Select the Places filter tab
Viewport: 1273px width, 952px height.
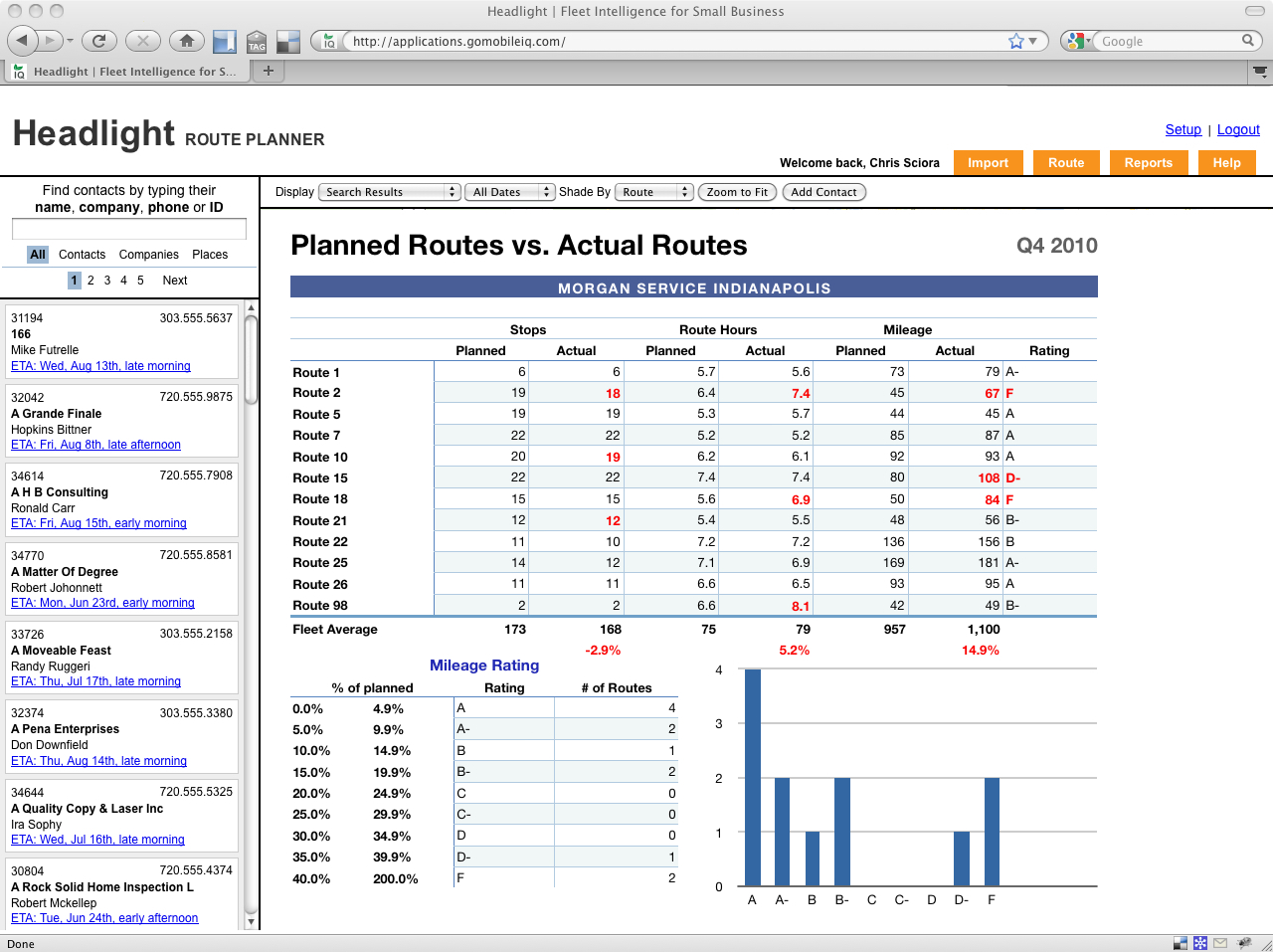(210, 255)
